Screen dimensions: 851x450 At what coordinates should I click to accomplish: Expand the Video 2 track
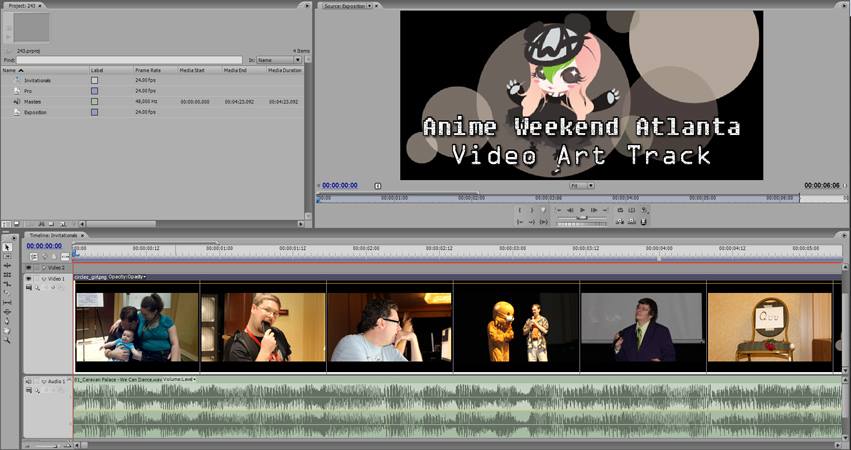(x=43, y=268)
